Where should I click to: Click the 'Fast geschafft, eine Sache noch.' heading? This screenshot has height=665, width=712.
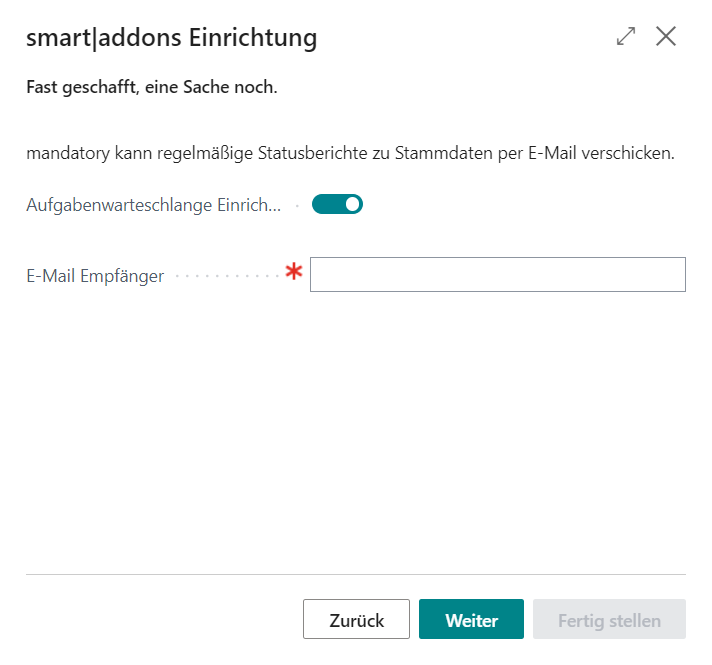(x=151, y=88)
